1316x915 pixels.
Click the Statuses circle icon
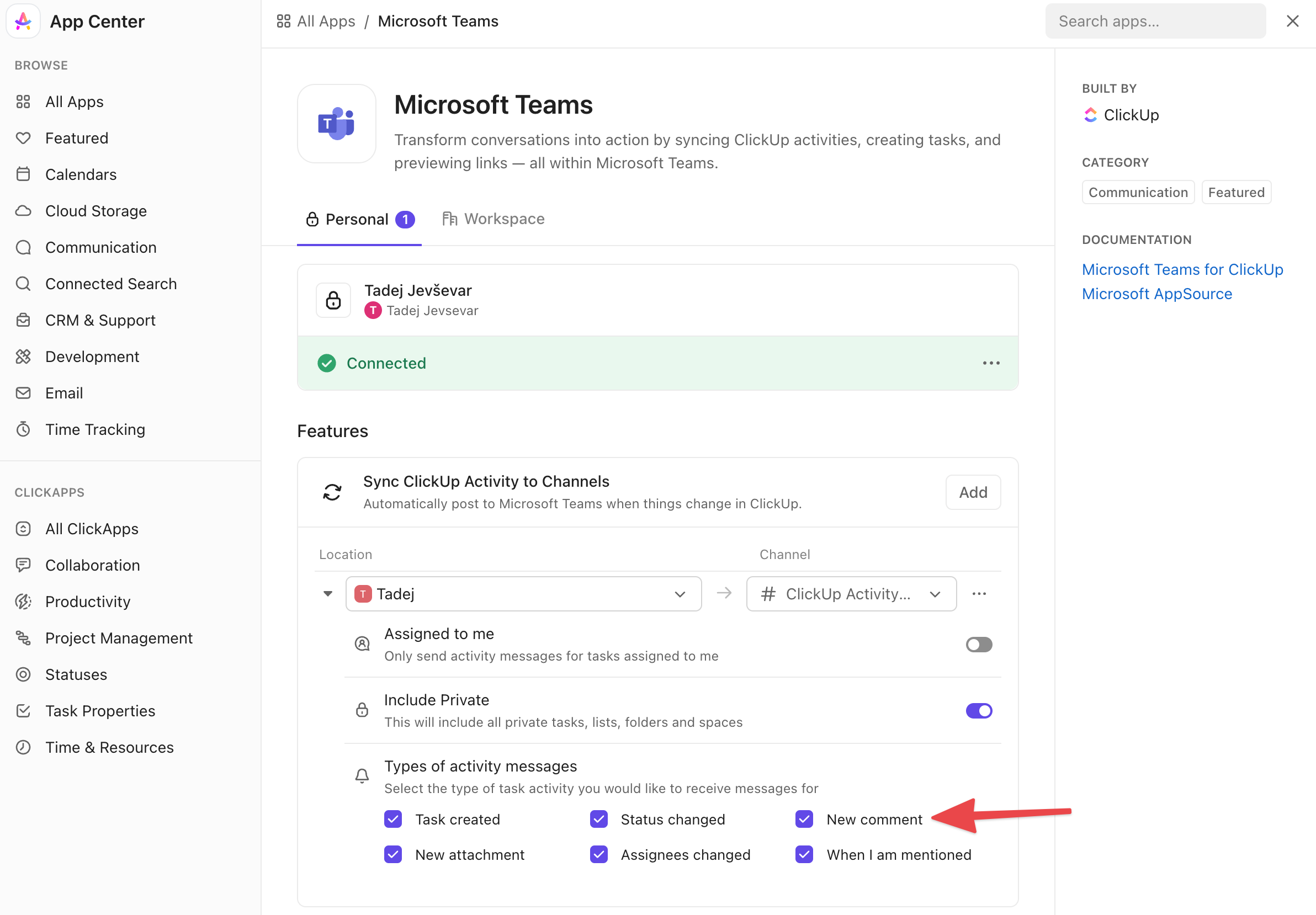tap(23, 674)
